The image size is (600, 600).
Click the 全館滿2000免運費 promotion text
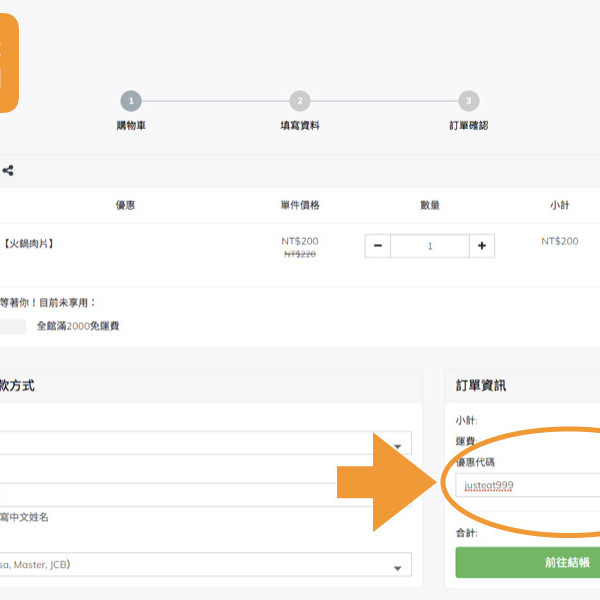pos(78,326)
